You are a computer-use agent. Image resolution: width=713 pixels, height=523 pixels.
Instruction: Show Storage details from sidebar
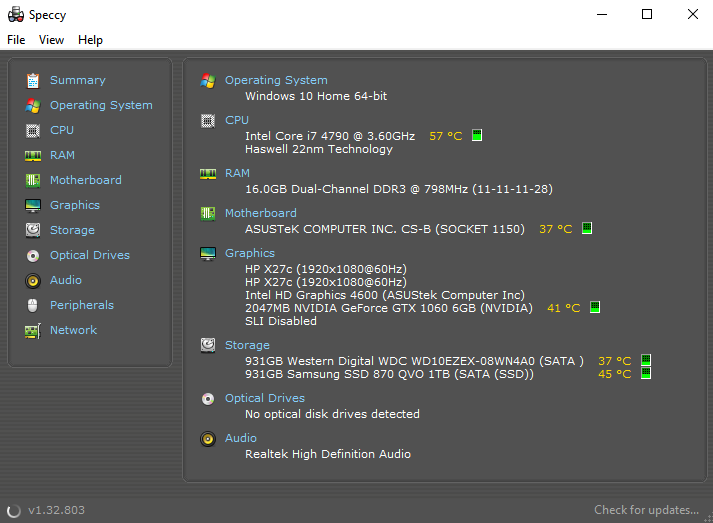click(x=72, y=230)
